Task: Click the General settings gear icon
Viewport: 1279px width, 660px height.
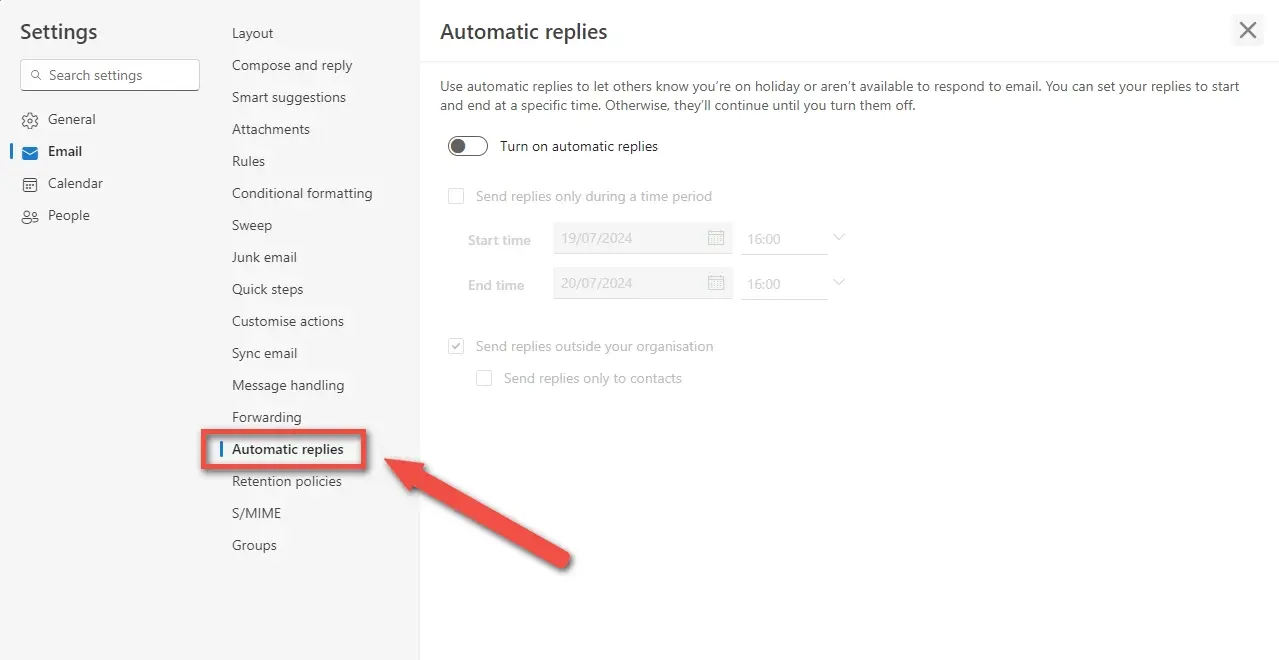Action: pos(30,120)
